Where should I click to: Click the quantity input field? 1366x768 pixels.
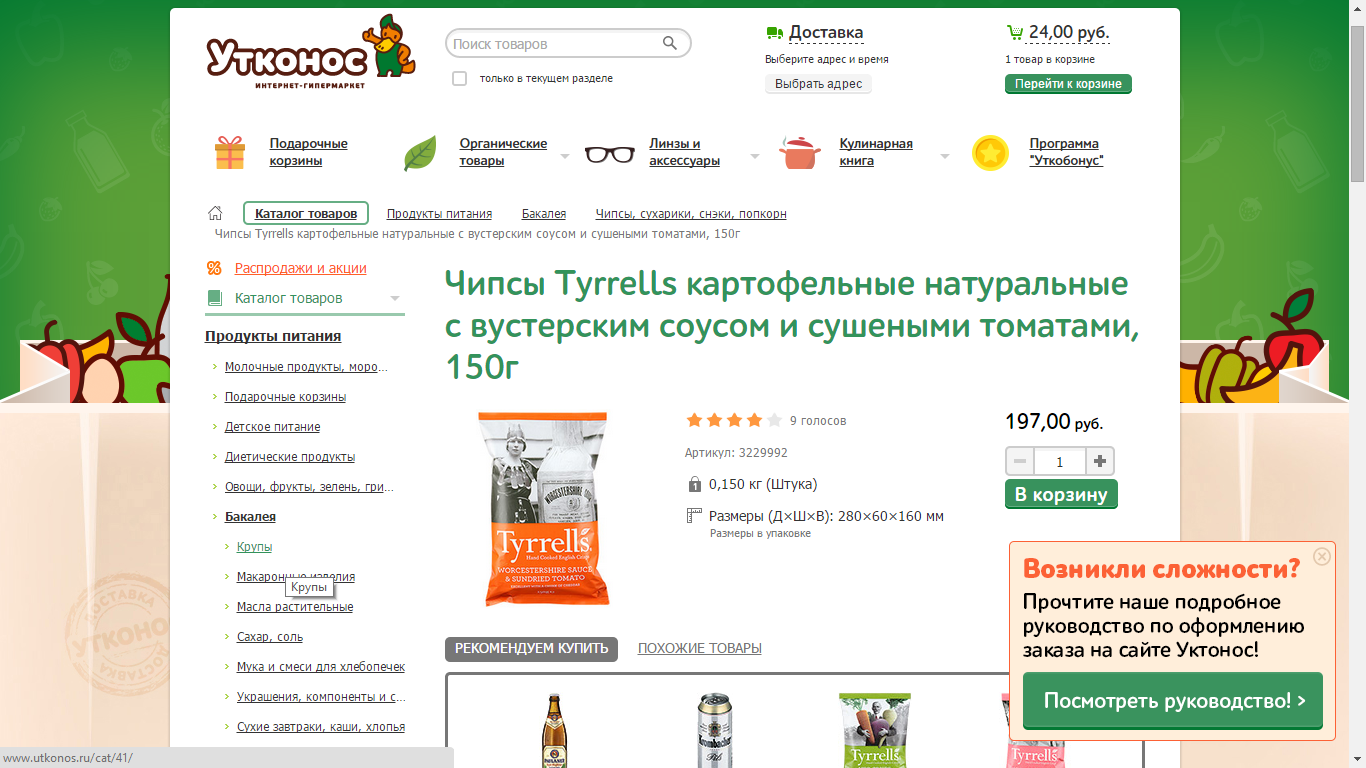[x=1060, y=461]
